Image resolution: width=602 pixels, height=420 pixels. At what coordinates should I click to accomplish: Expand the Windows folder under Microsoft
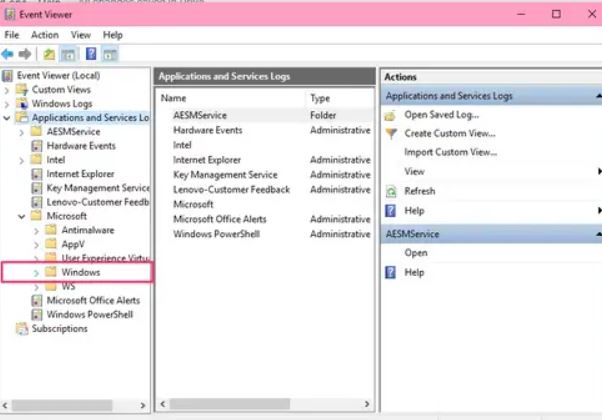coord(36,273)
